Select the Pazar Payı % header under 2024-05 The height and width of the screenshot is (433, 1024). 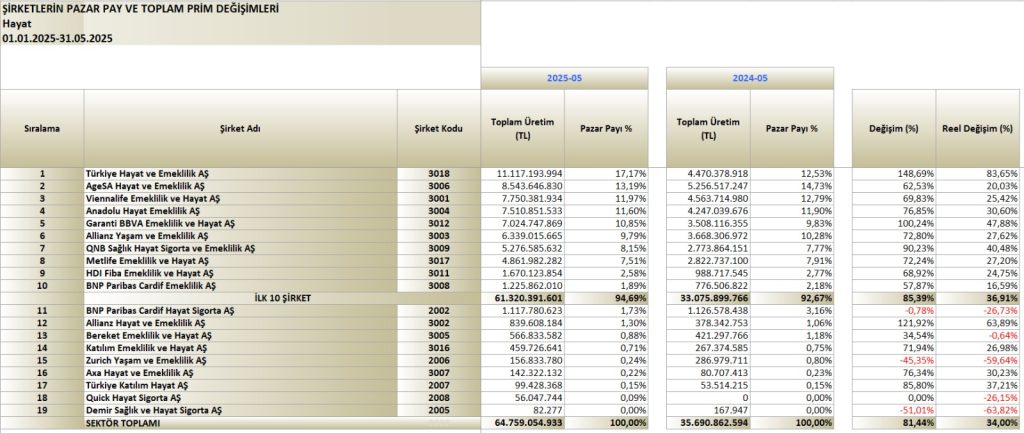pyautogui.click(x=792, y=129)
